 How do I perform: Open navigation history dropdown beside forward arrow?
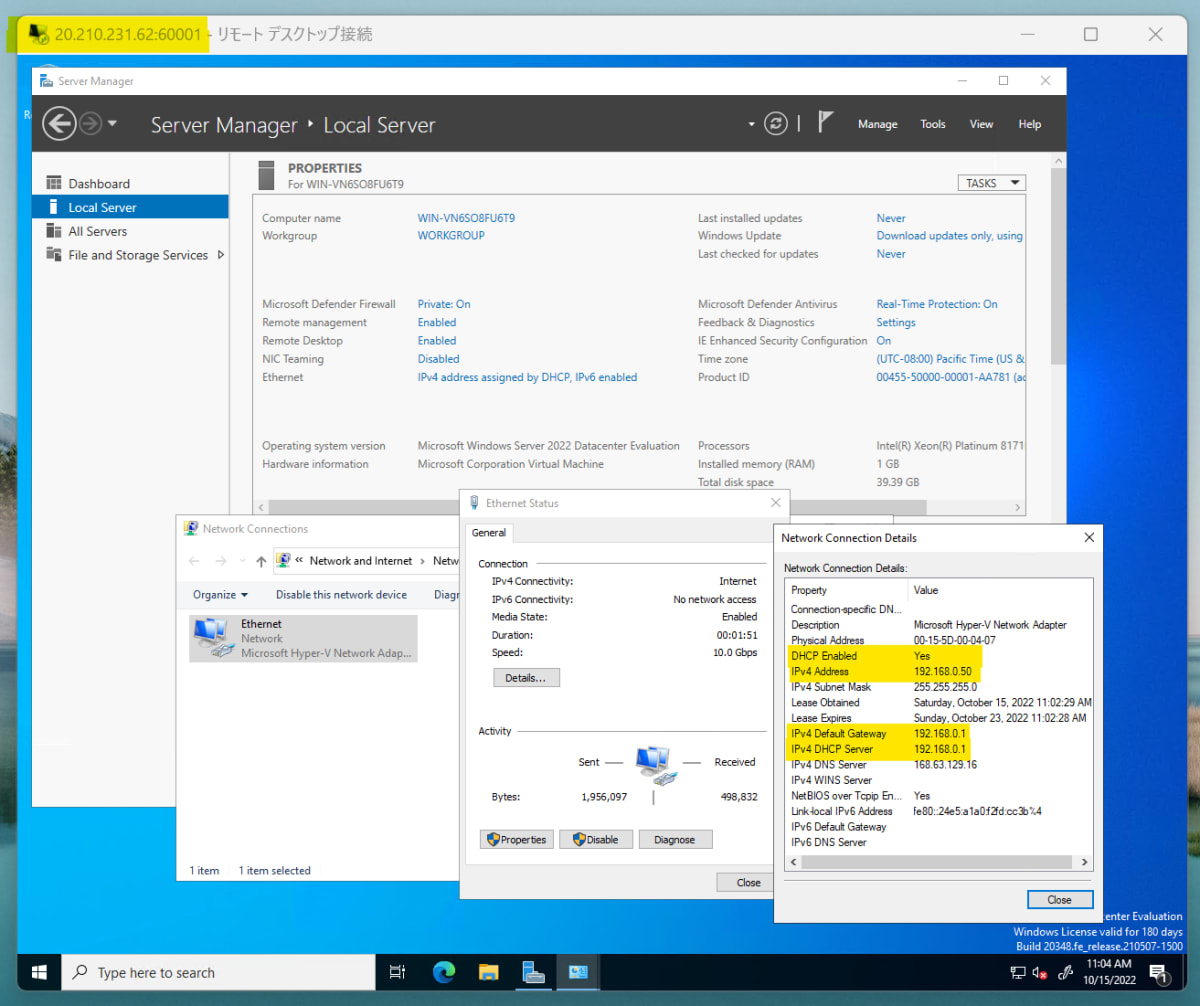point(112,124)
